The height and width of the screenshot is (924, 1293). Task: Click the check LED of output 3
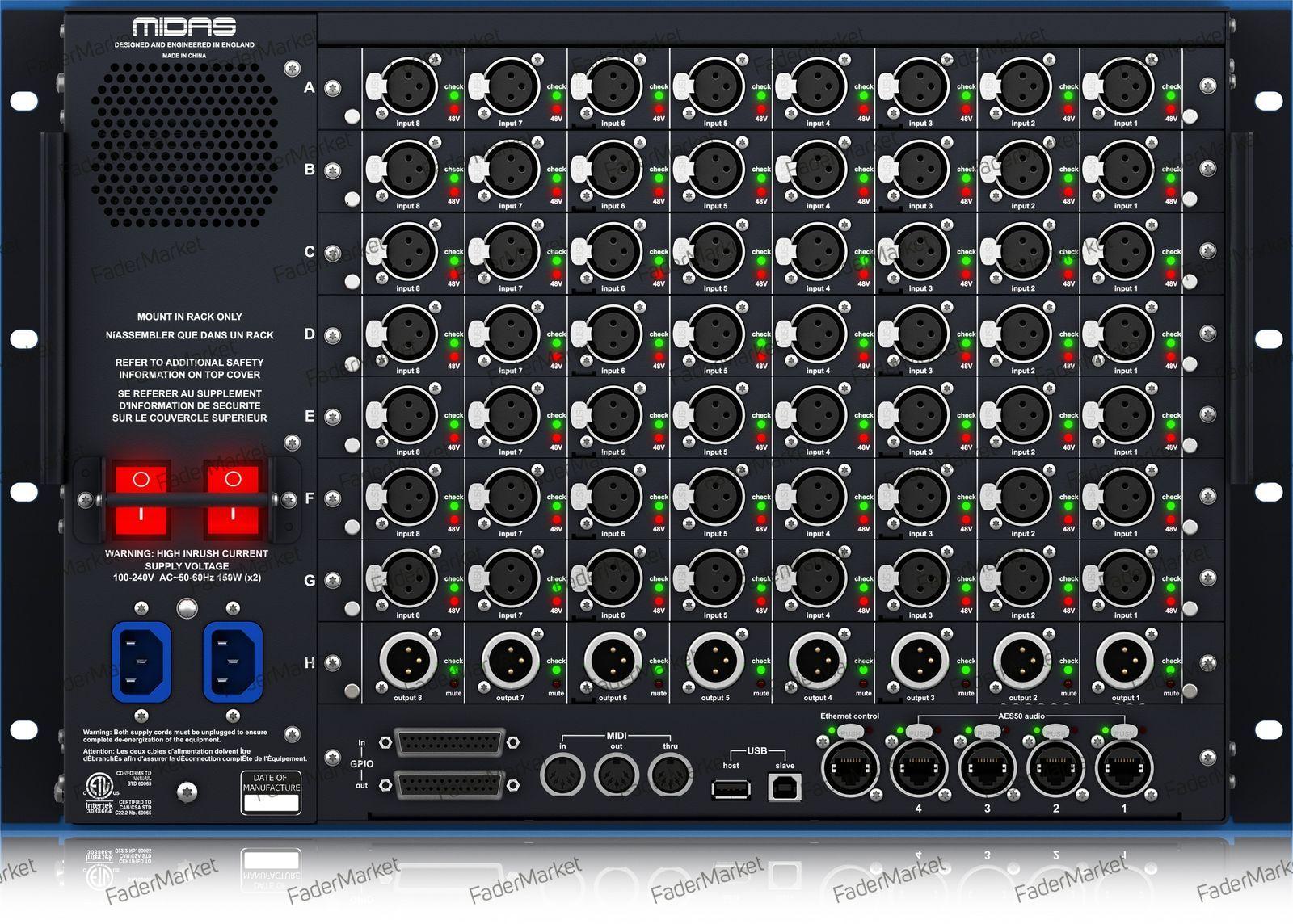coord(967,670)
